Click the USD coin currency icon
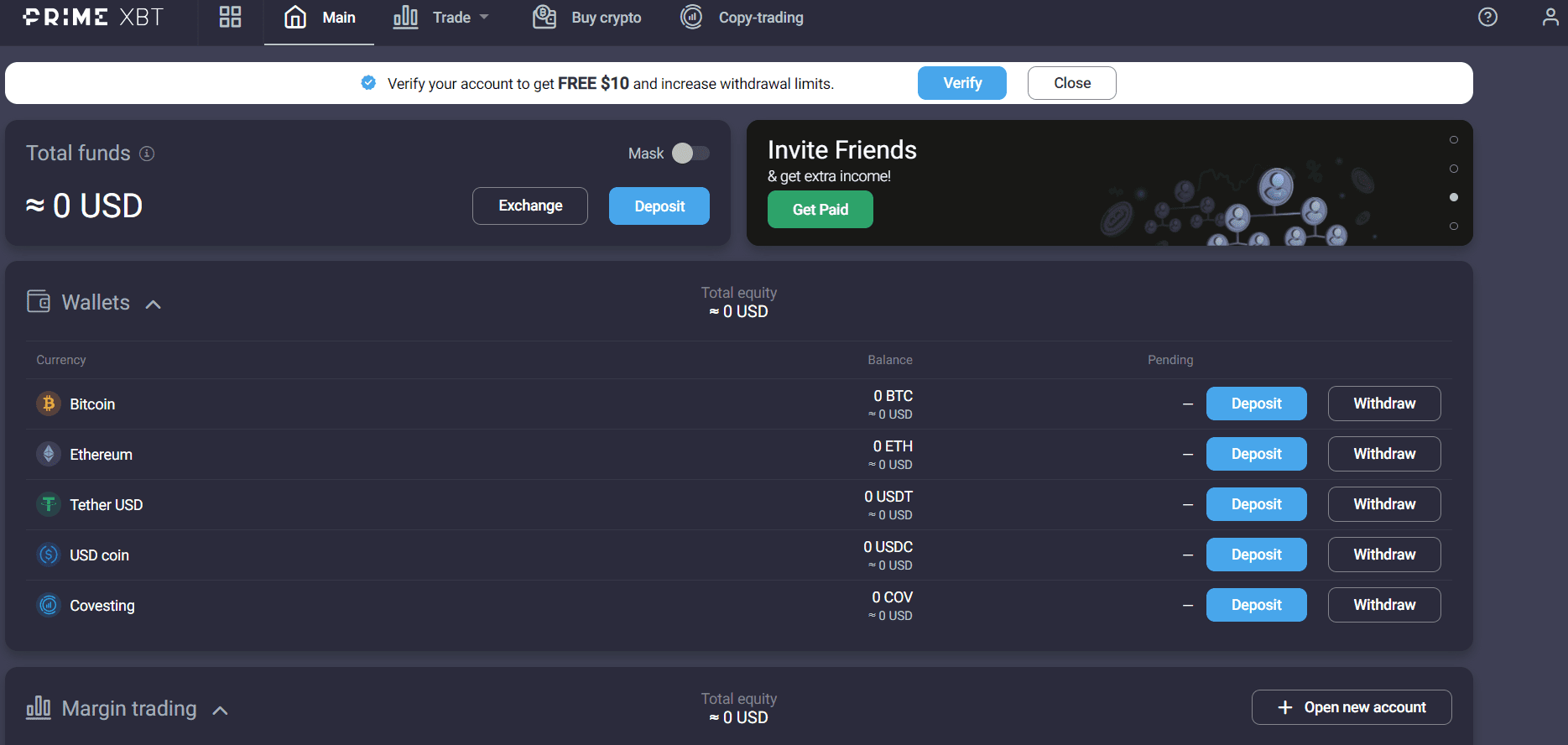1568x745 pixels. tap(49, 555)
